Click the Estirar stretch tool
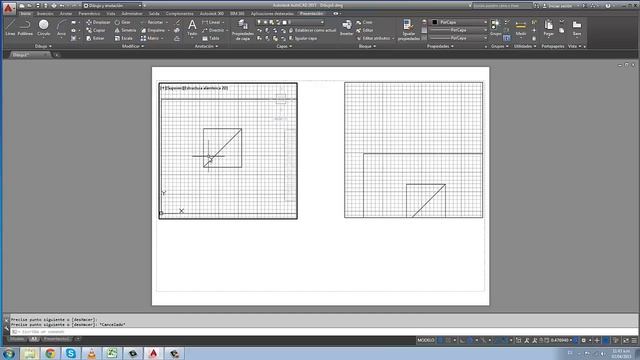This screenshot has height=360, width=640. coord(96,38)
